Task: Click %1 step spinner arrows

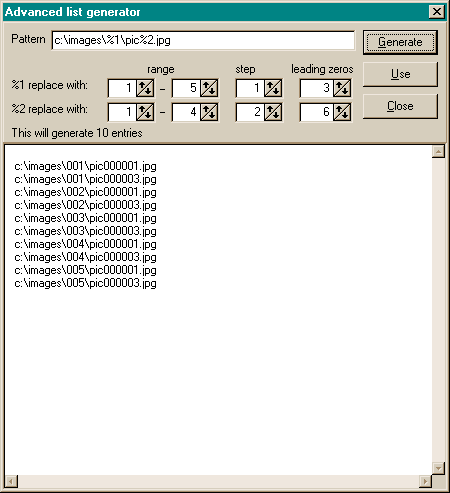Action: (x=273, y=88)
